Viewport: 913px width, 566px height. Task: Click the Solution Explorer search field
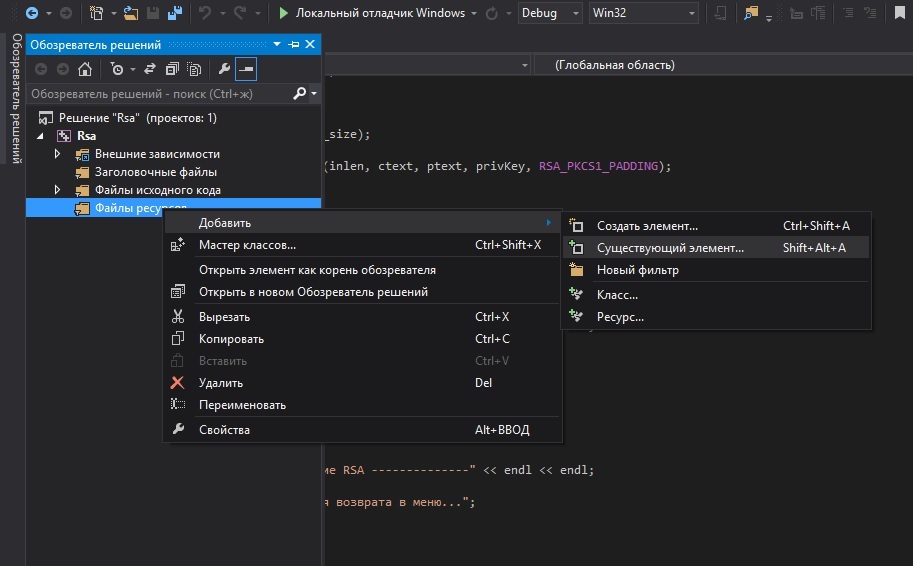pyautogui.click(x=160, y=94)
